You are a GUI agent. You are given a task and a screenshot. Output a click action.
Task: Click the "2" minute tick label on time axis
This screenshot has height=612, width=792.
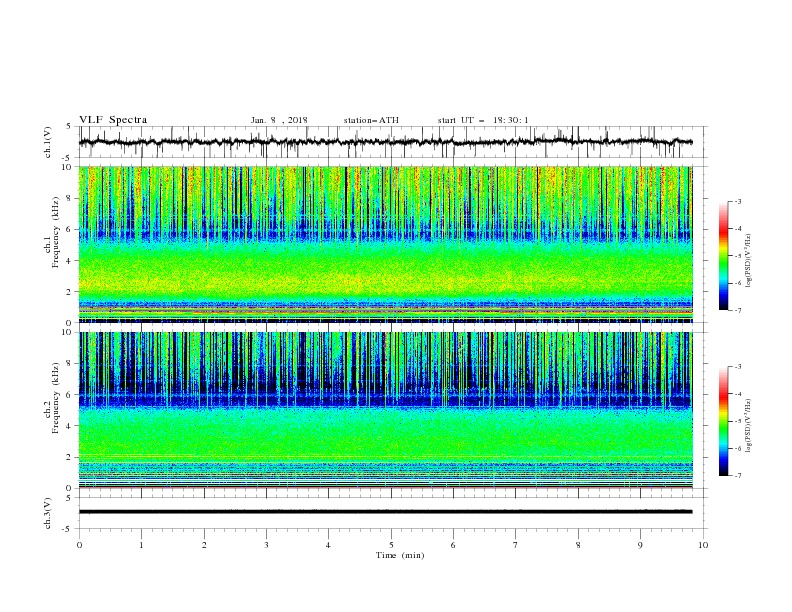204,545
